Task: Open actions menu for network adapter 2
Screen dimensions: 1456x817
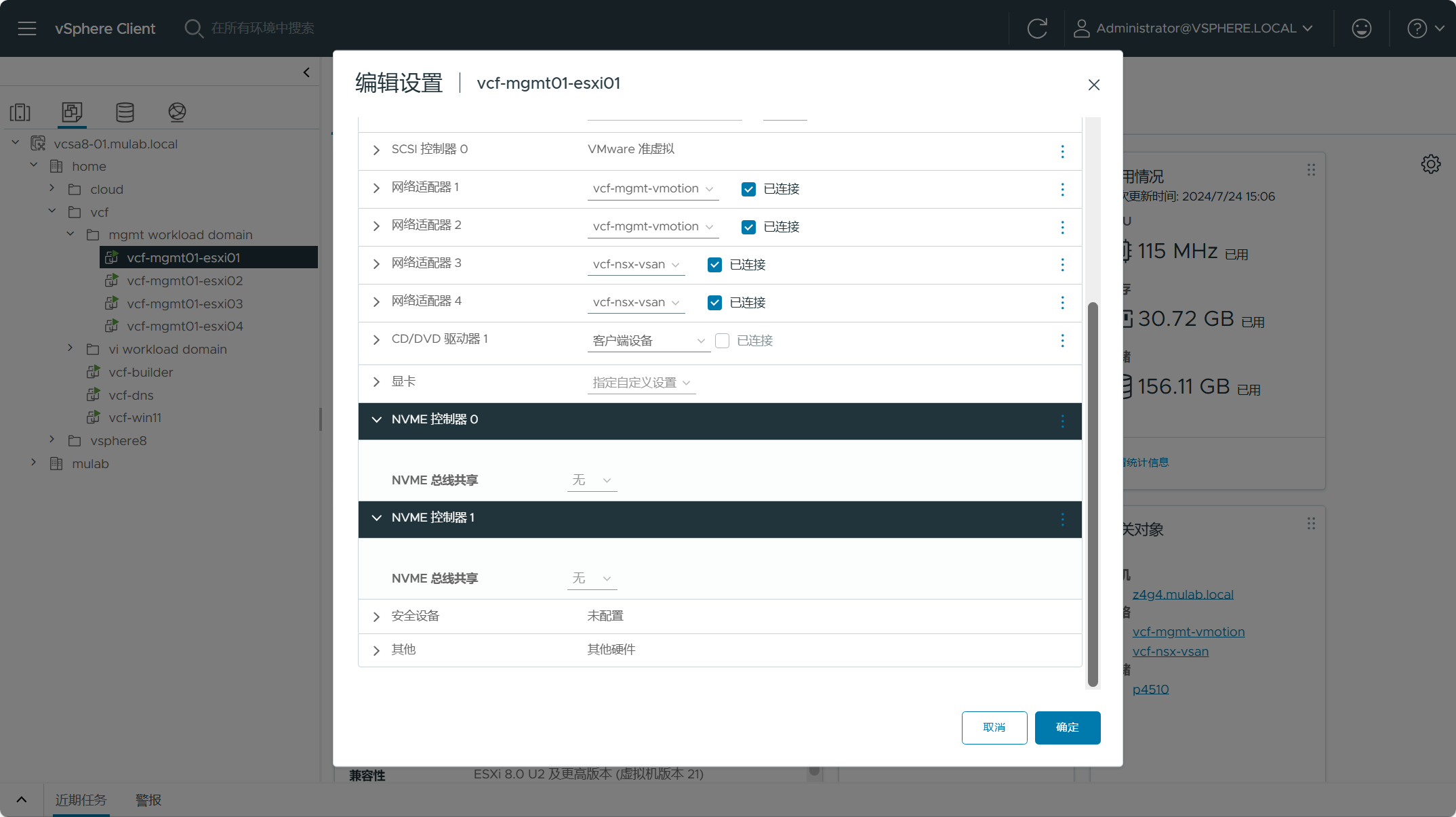Action: [1062, 227]
